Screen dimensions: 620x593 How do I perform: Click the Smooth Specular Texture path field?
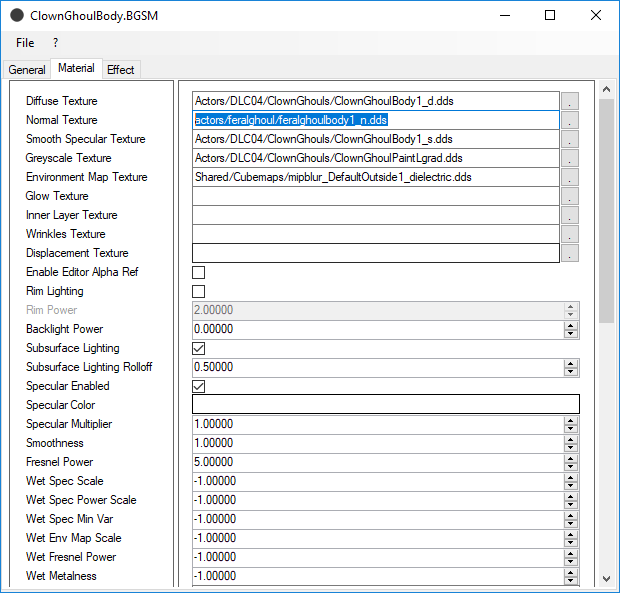[x=376, y=139]
